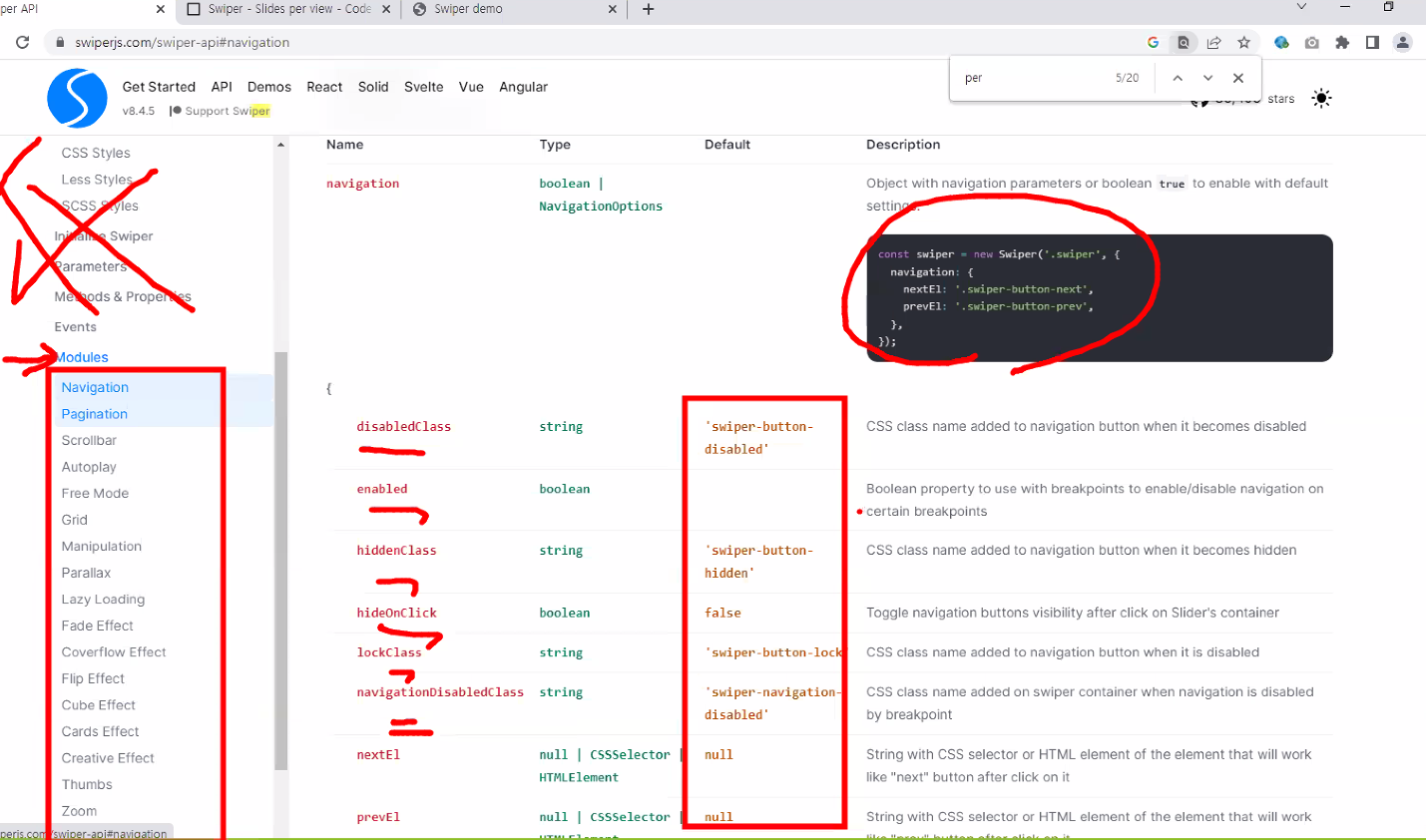This screenshot has height=840, width=1426.
Task: Select Zoom in sidebar
Action: pos(79,811)
